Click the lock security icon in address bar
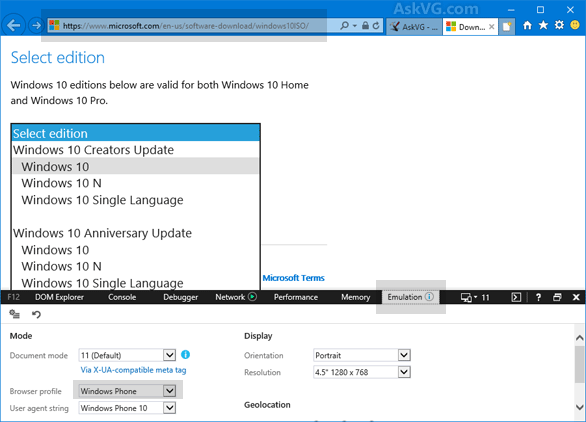The height and width of the screenshot is (422, 586). coord(366,26)
